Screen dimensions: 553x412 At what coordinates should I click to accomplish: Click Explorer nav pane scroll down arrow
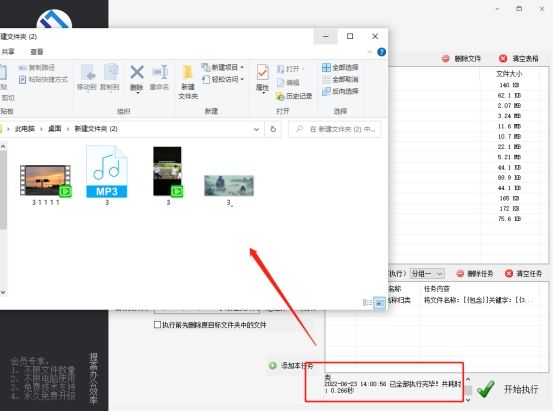tap(3, 292)
